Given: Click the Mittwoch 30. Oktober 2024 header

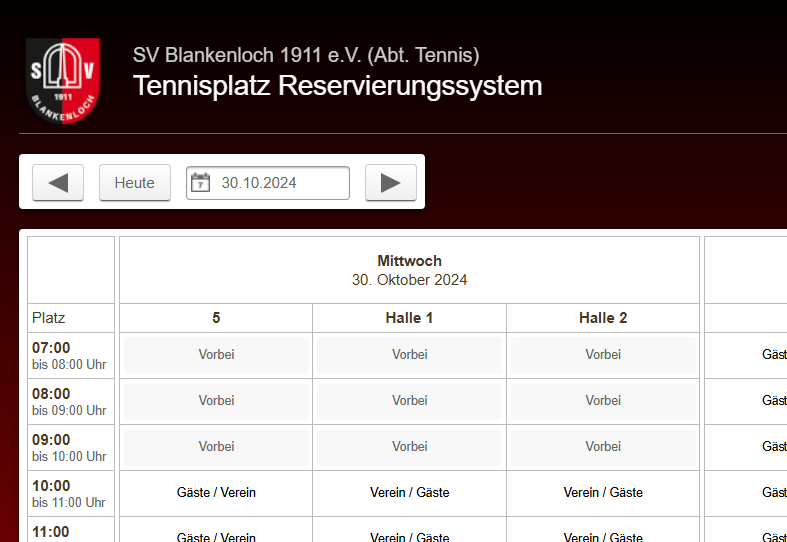Looking at the screenshot, I should click(409, 270).
